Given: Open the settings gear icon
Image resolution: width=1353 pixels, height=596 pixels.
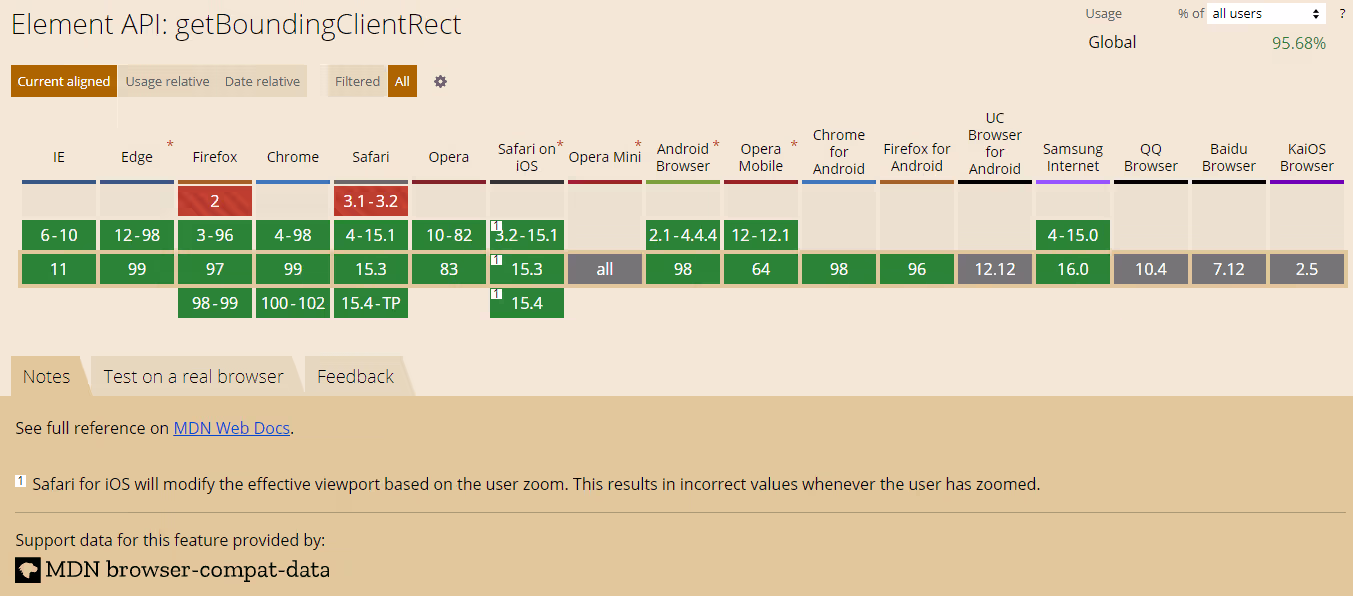Looking at the screenshot, I should coord(440,82).
